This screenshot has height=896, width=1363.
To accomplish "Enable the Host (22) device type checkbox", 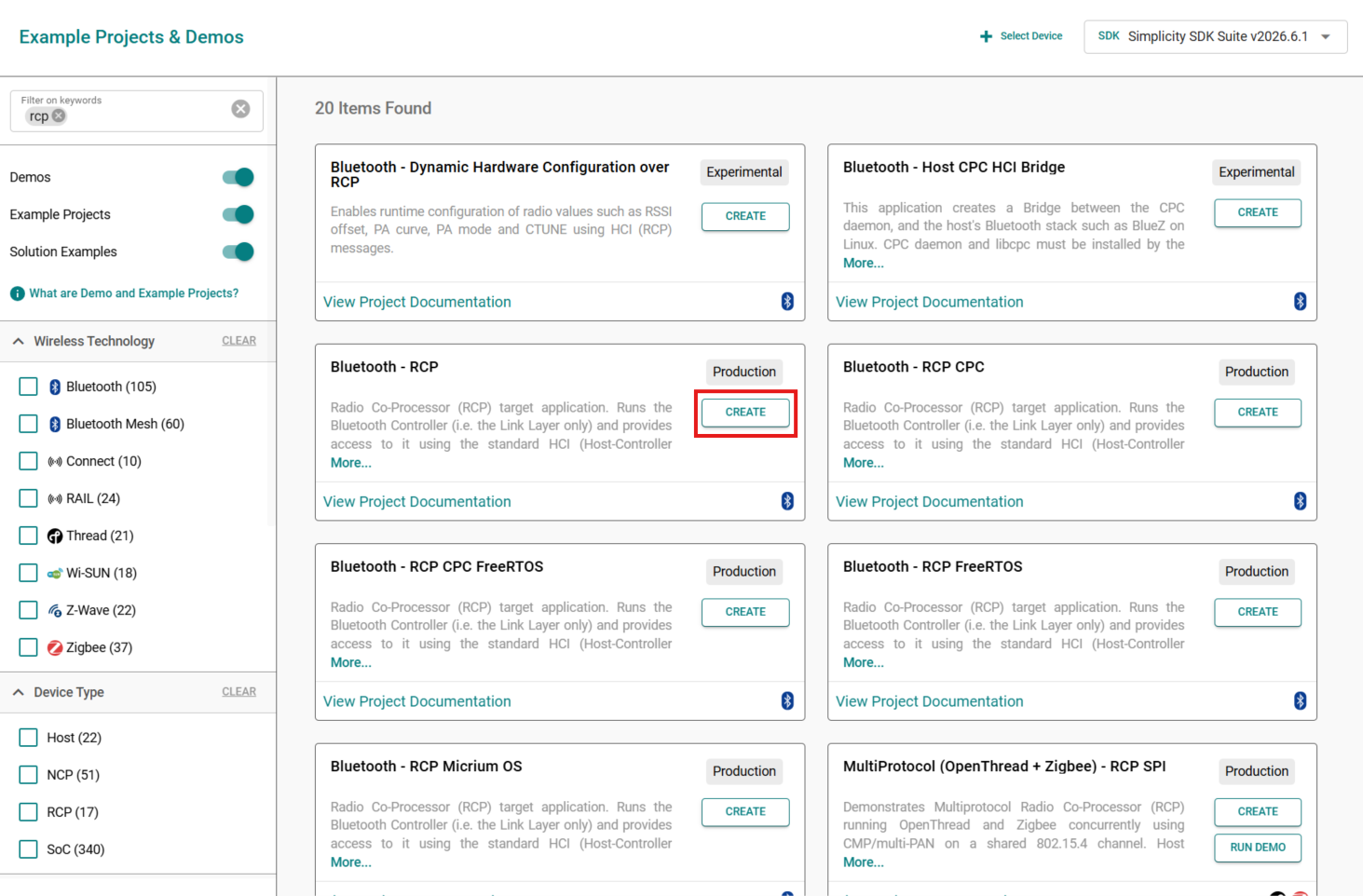I will 29,738.
